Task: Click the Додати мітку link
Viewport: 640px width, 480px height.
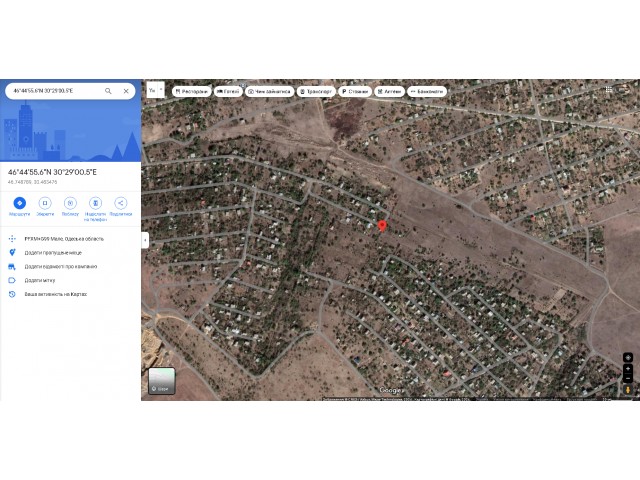Action: pyautogui.click(x=40, y=280)
